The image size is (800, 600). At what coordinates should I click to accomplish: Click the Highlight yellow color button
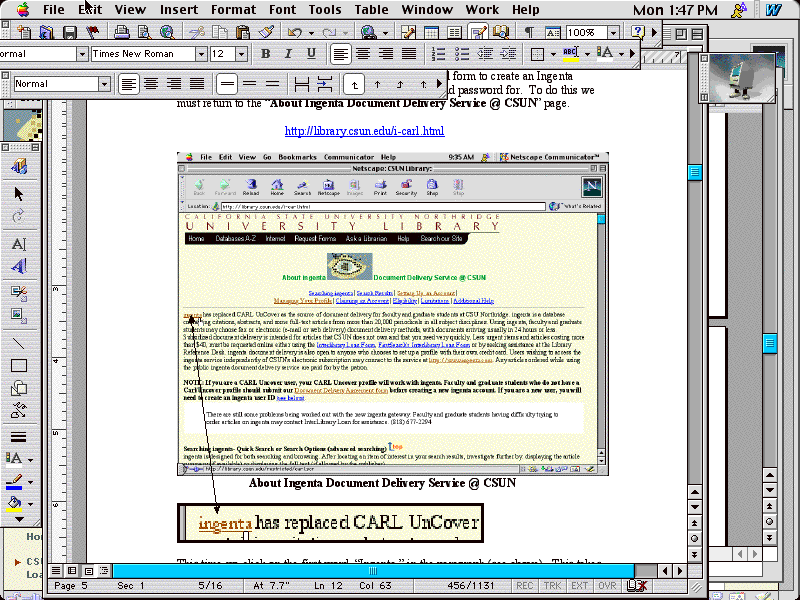[570, 54]
